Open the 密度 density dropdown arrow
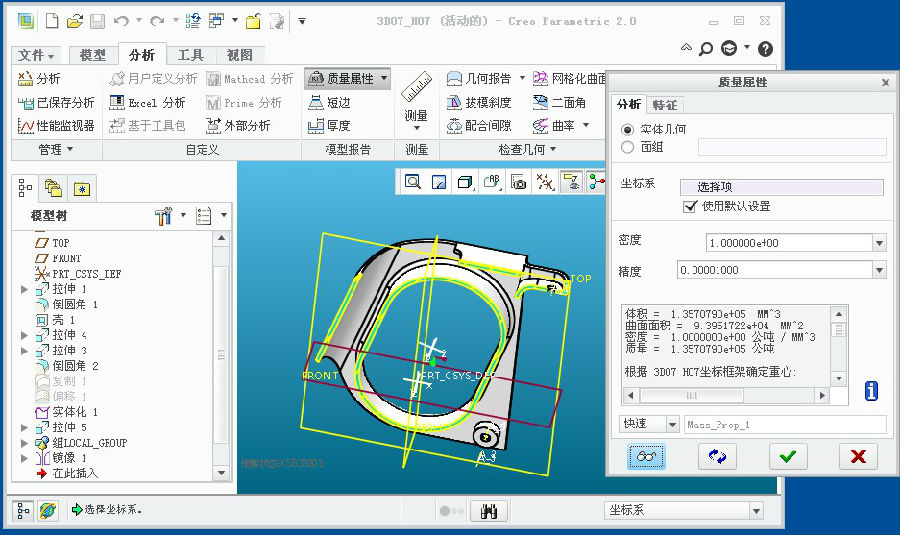900x535 pixels. click(879, 243)
